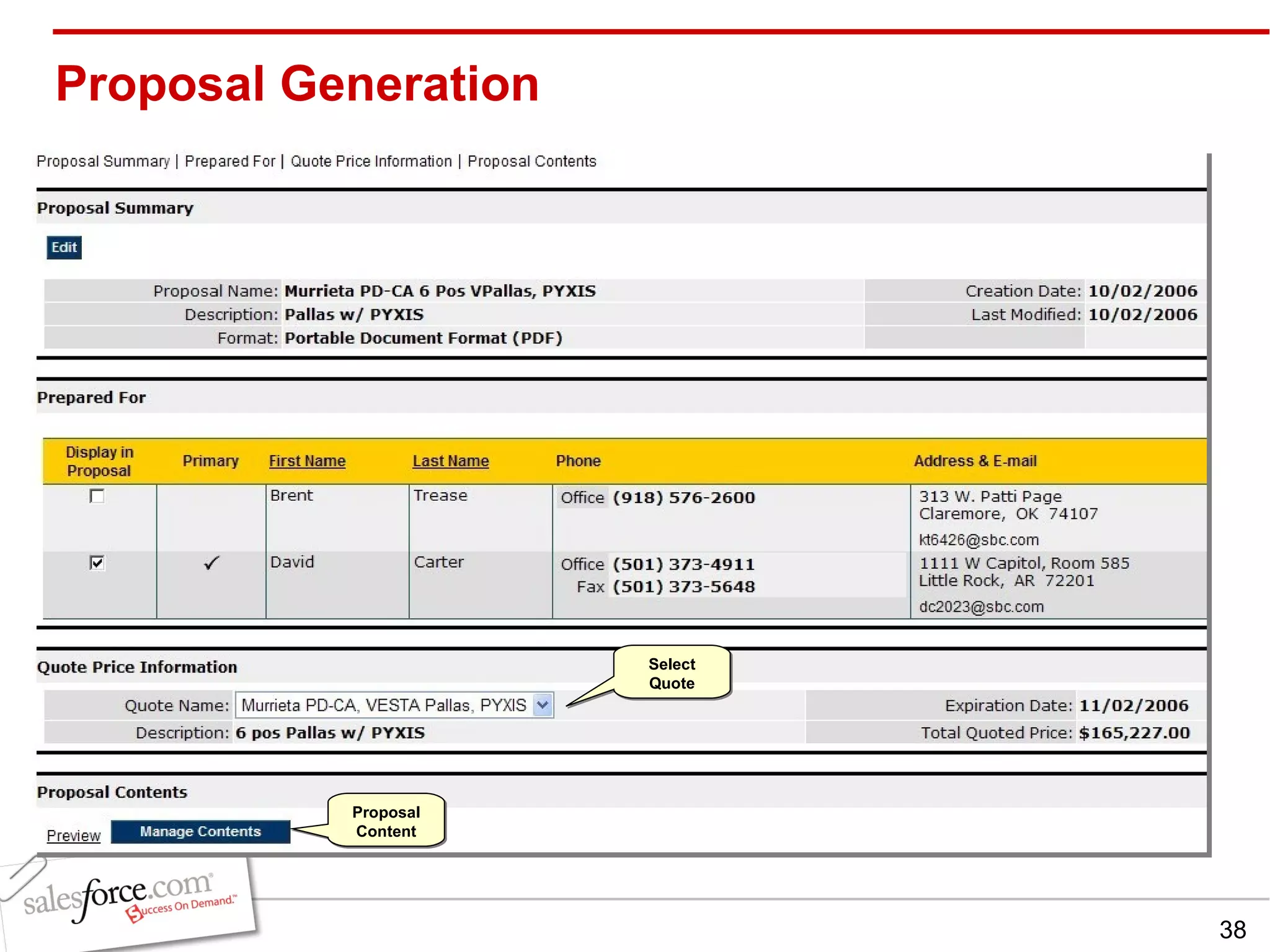
Task: Sort contacts by Last Name column
Action: click(451, 461)
